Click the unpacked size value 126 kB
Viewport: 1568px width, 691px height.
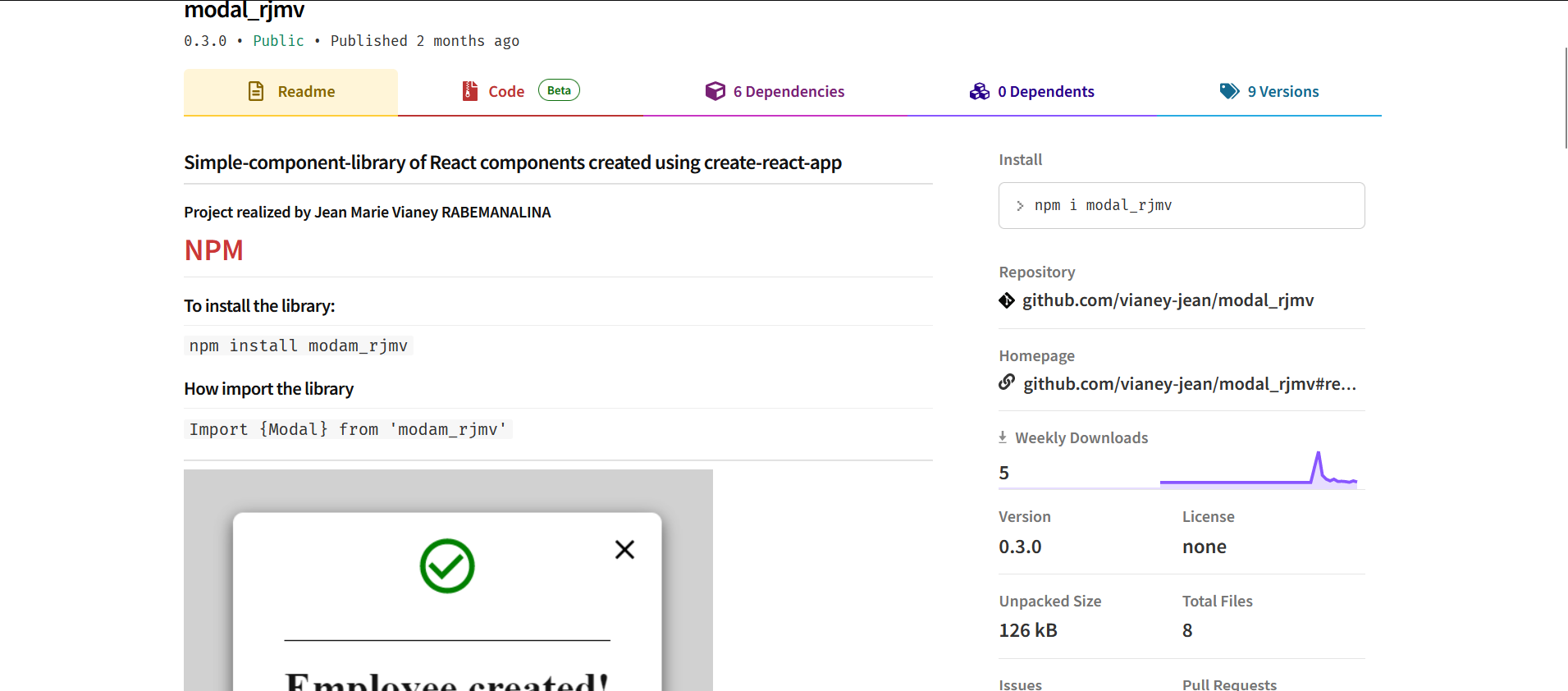(x=1028, y=630)
